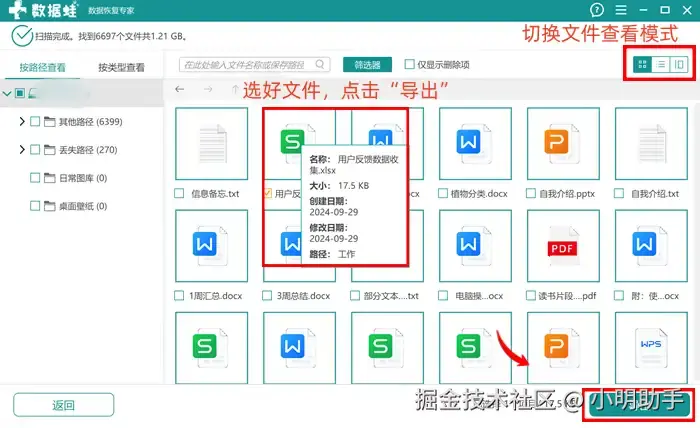Check the 植物分类.docx checkbox
700x428 pixels.
pyautogui.click(x=443, y=194)
